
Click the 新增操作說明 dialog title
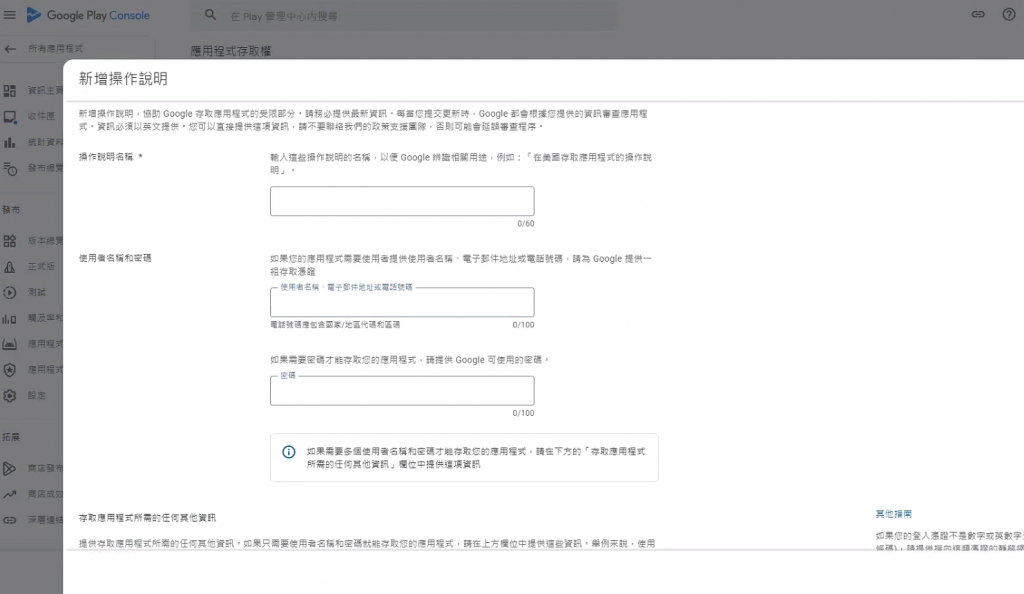click(123, 79)
